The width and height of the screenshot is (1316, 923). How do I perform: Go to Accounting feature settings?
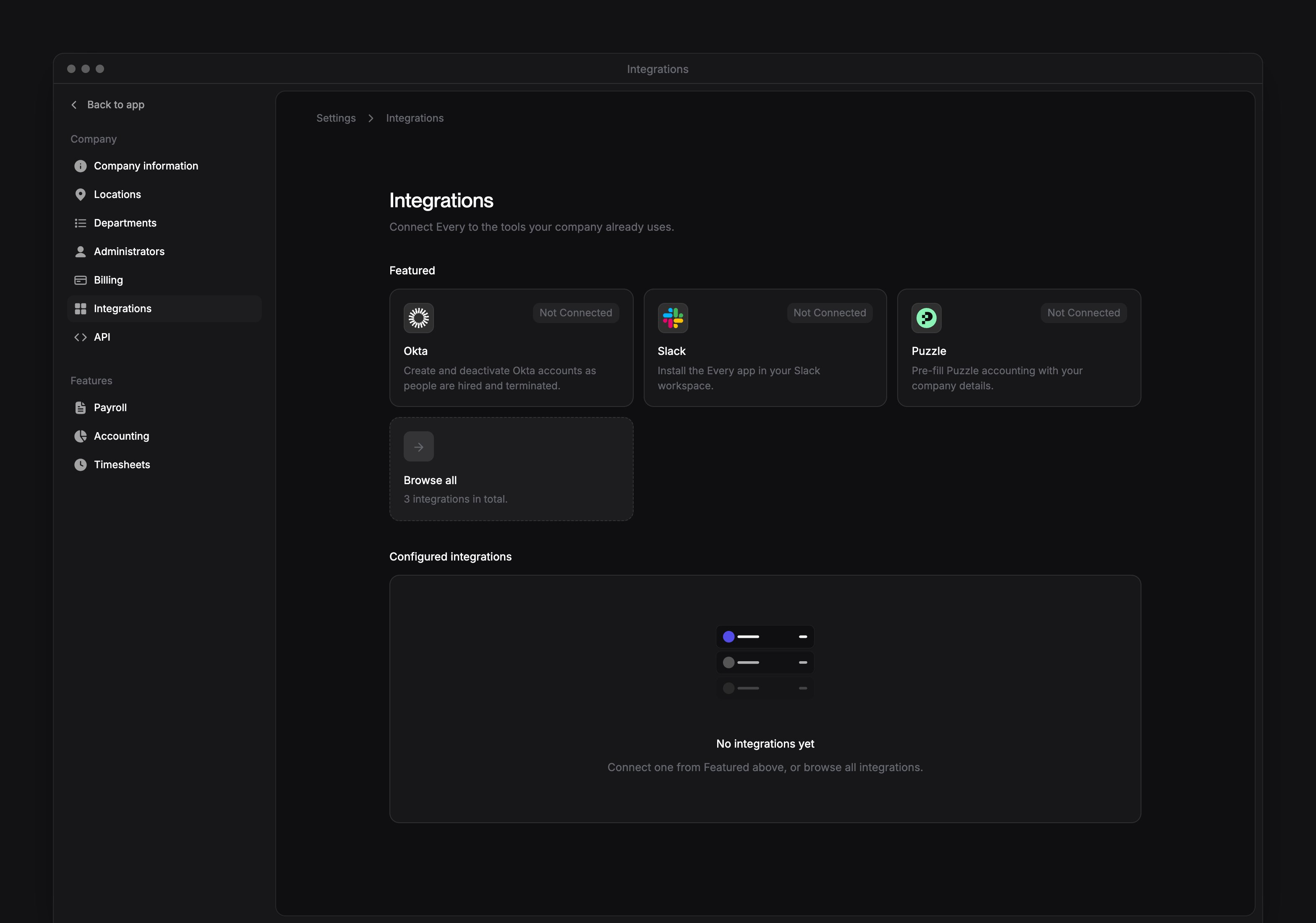click(164, 437)
